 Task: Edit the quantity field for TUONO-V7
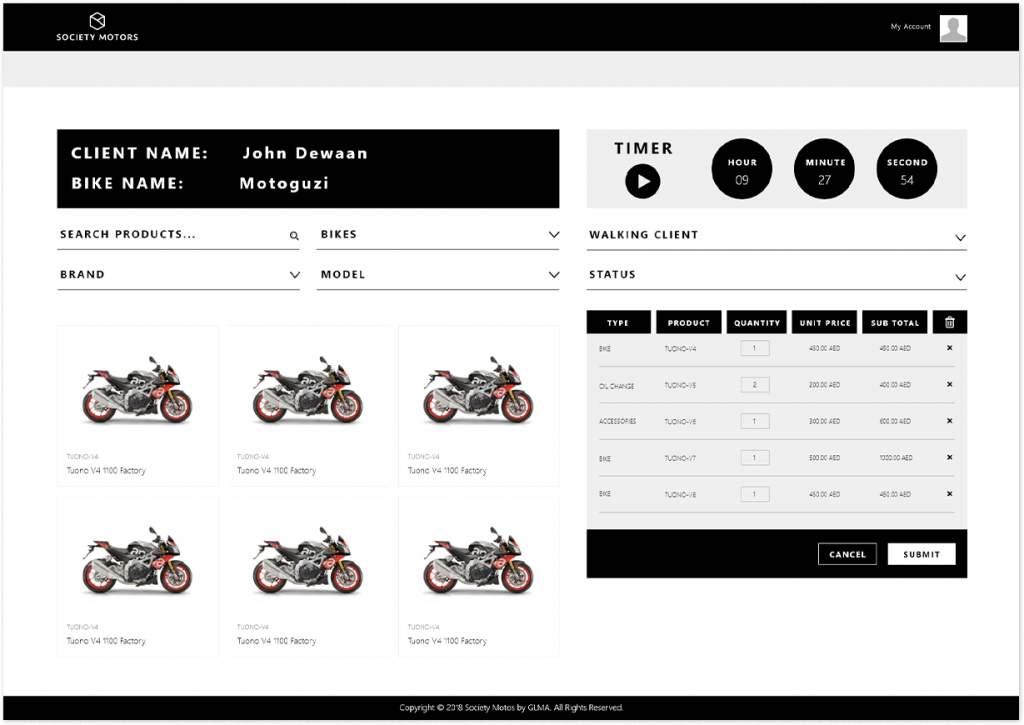click(755, 458)
